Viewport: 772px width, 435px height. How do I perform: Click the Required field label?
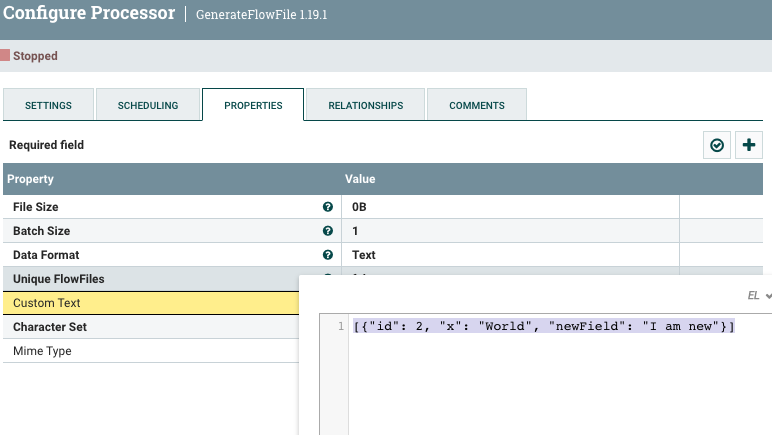coord(46,145)
